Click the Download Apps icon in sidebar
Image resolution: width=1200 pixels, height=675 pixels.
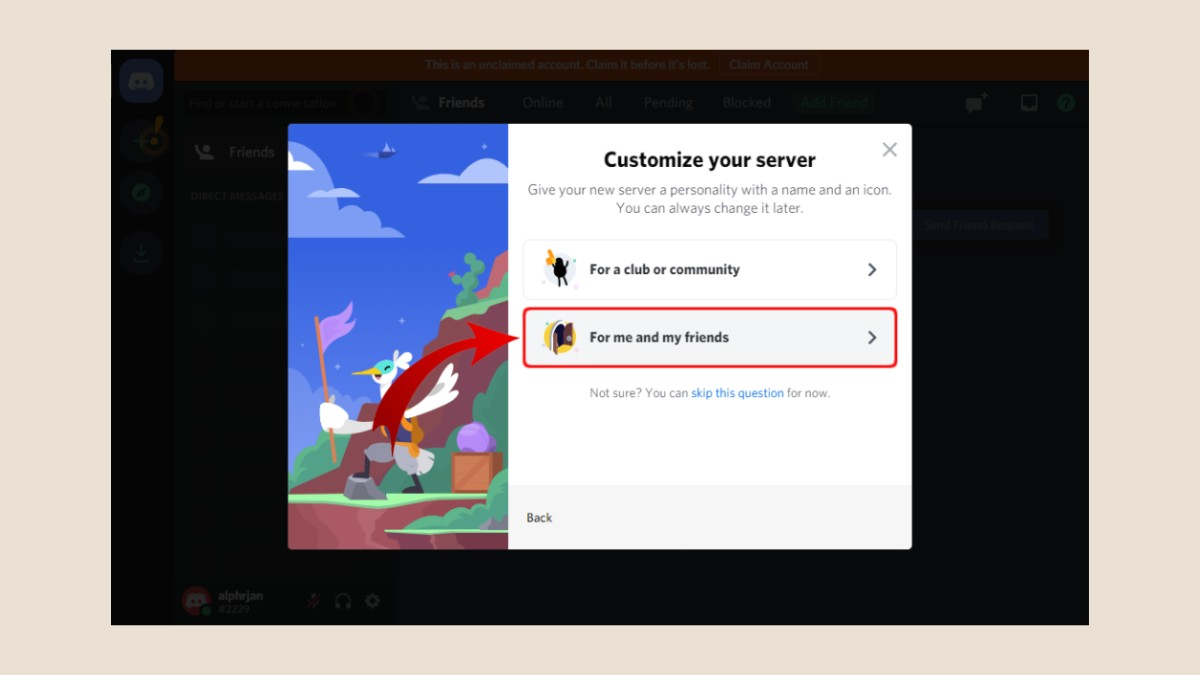point(142,252)
